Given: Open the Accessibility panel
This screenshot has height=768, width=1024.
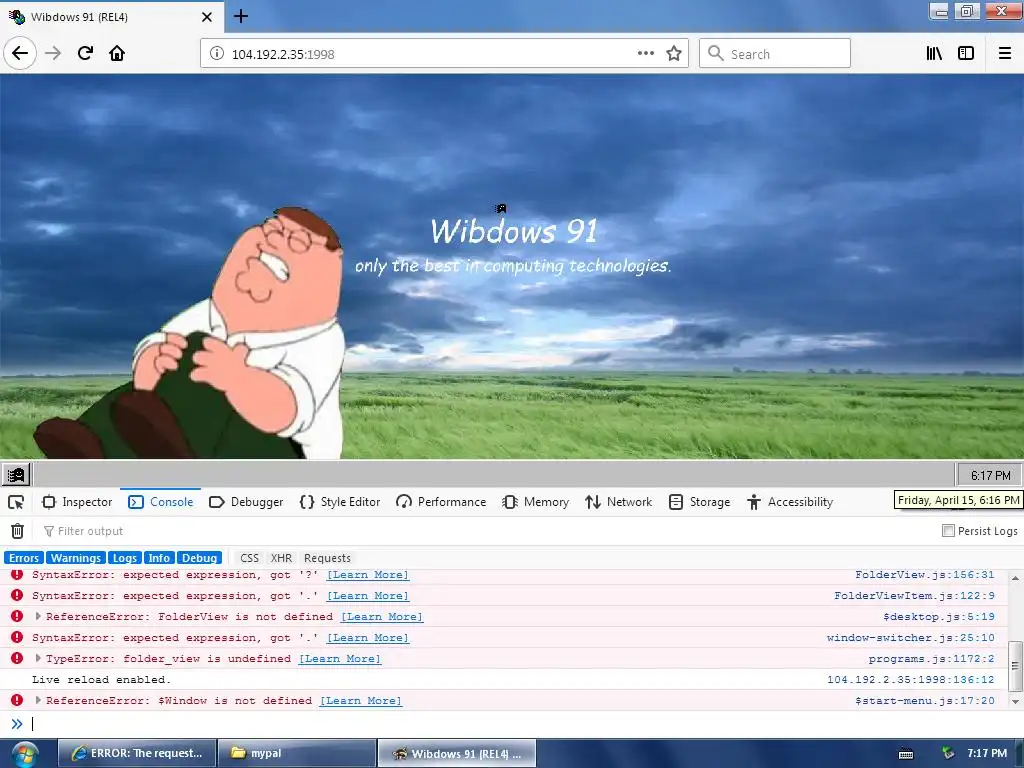Looking at the screenshot, I should click(x=790, y=502).
